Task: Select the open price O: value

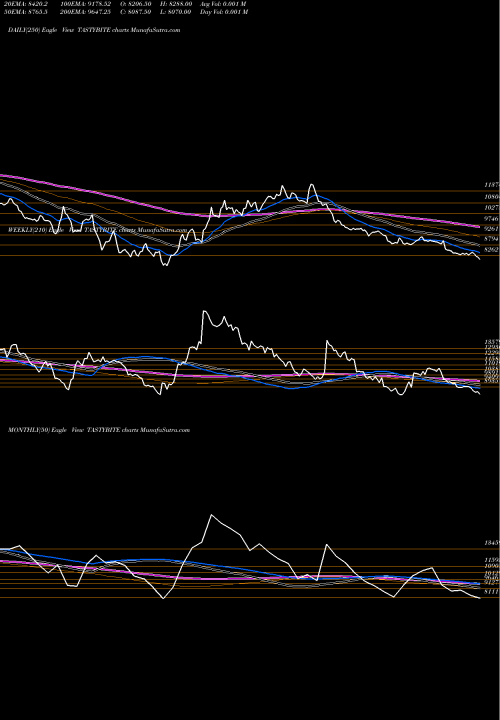Action: click(136, 4)
